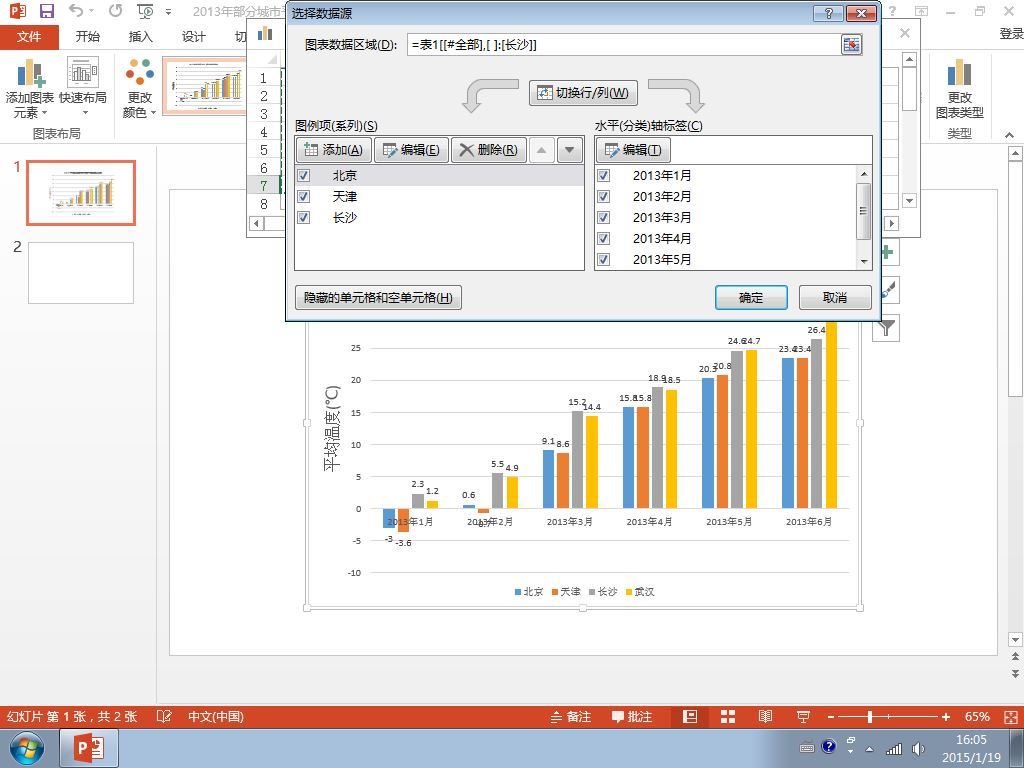This screenshot has width=1024, height=768.
Task: Uncheck the 北京 series checkbox
Action: pyautogui.click(x=304, y=176)
